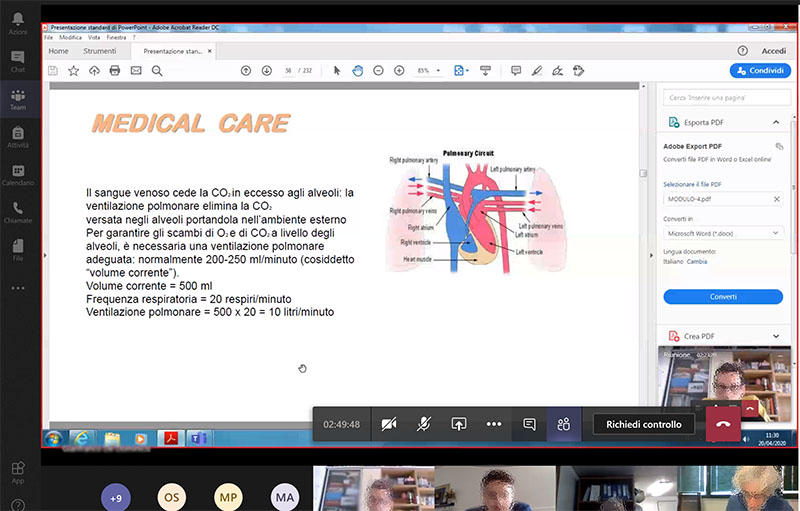Open Teams Azioni notifications bell
Viewport: 800px width, 511px height.
point(18,23)
